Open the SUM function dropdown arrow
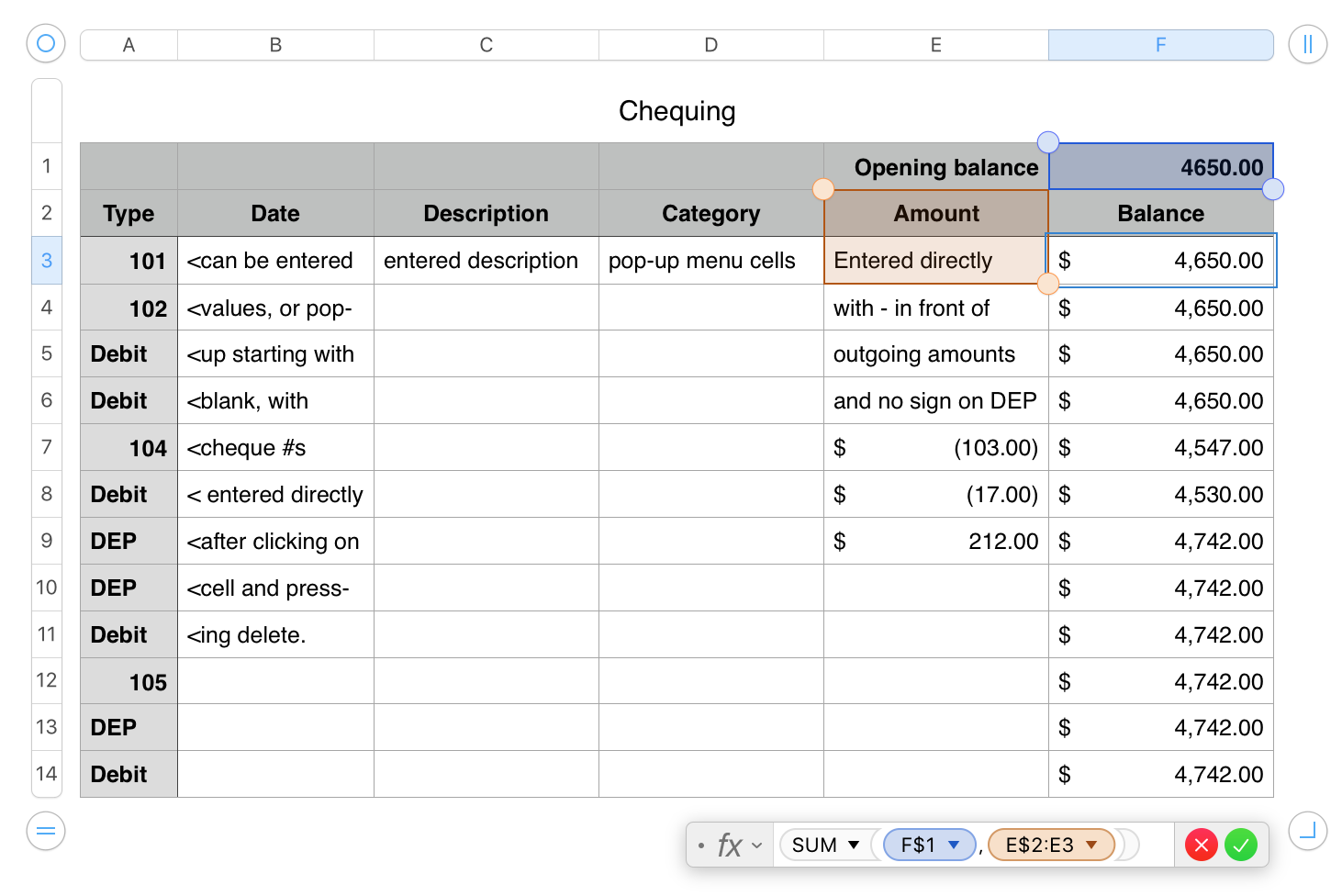 tap(854, 845)
